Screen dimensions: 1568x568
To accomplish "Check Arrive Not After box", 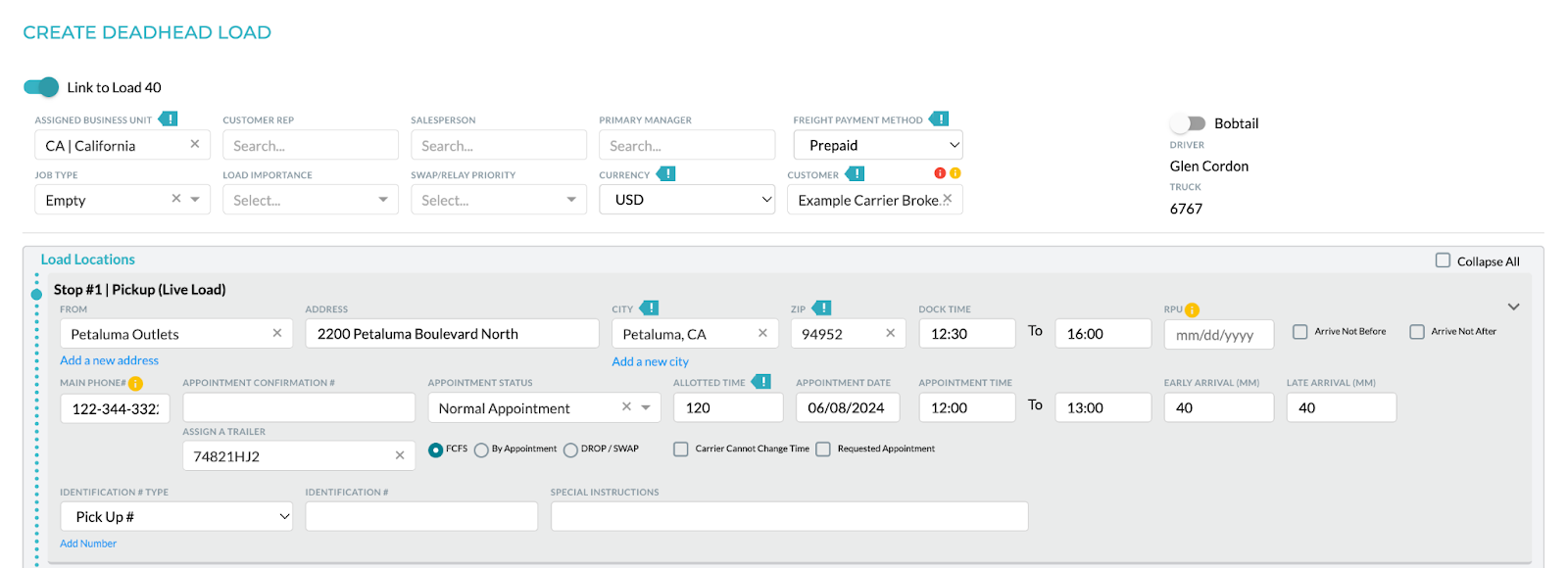I will [x=1417, y=332].
